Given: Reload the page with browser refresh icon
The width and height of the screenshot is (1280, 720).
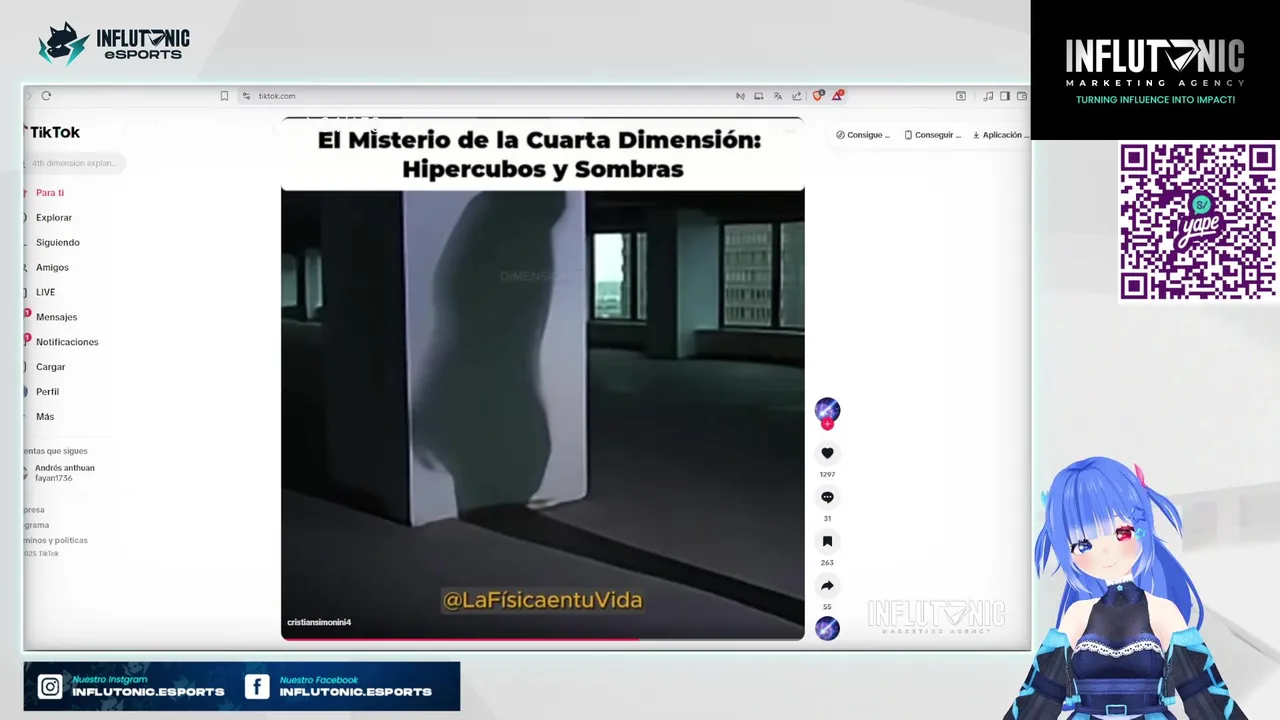Looking at the screenshot, I should pyautogui.click(x=46, y=96).
